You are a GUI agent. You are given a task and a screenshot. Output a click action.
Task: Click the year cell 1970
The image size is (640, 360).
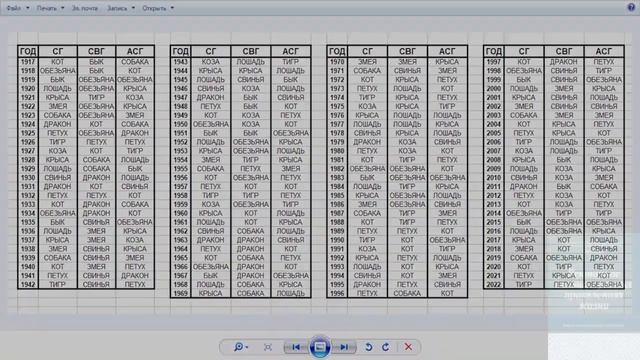(x=337, y=62)
